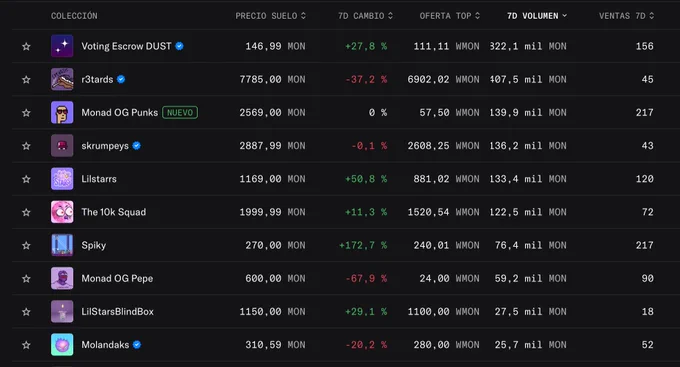Sort by Precio Suelo column
The width and height of the screenshot is (680, 367).
point(271,16)
